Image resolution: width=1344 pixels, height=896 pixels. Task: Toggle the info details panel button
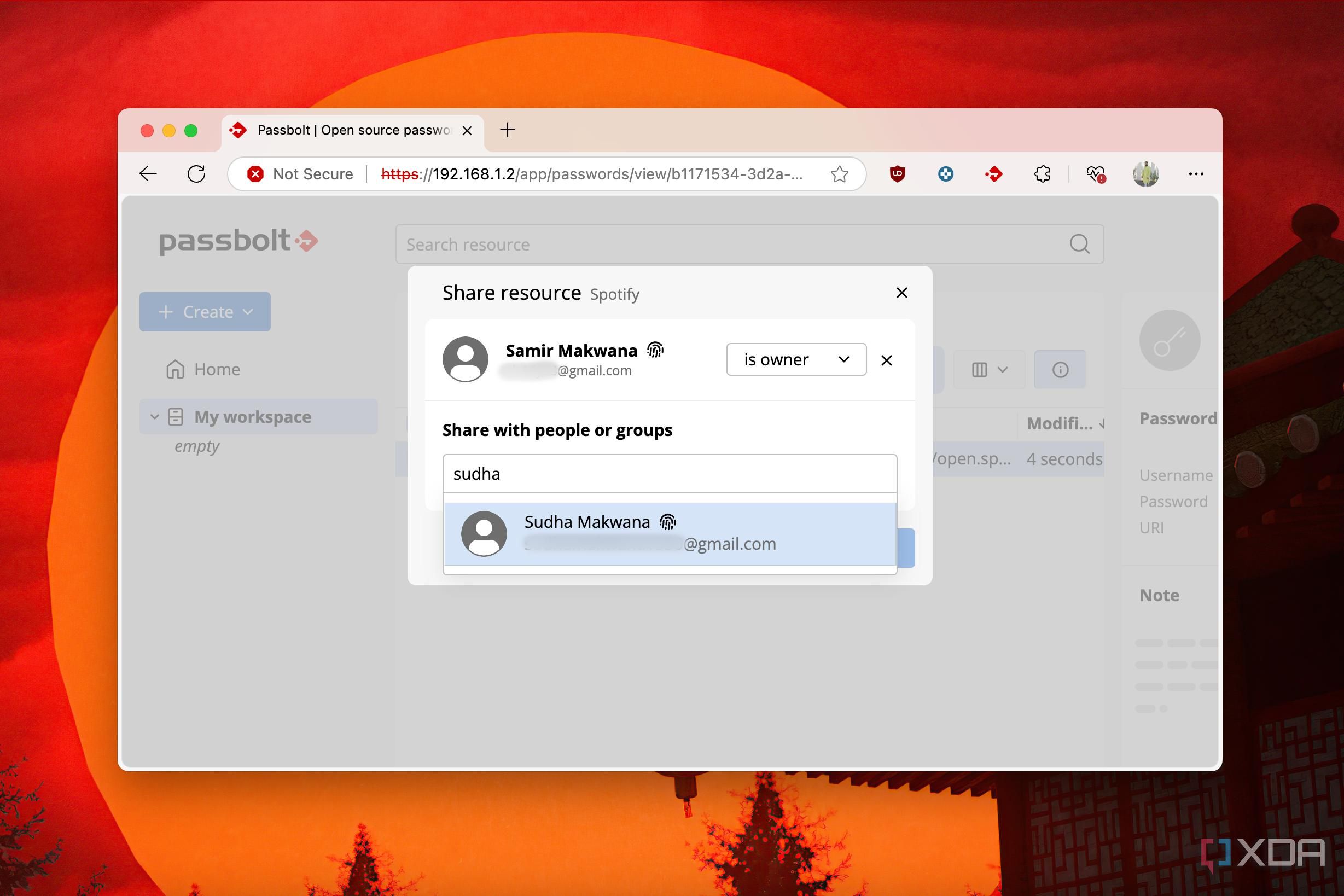tap(1060, 370)
